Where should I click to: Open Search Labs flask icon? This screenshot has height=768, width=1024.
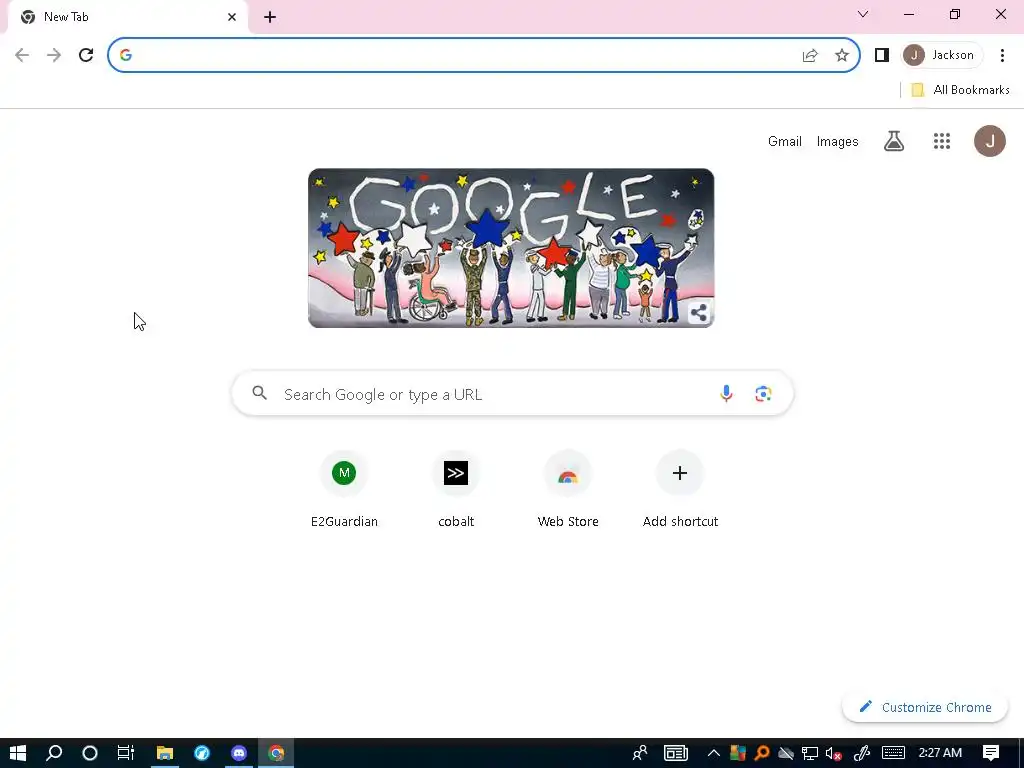pyautogui.click(x=893, y=141)
